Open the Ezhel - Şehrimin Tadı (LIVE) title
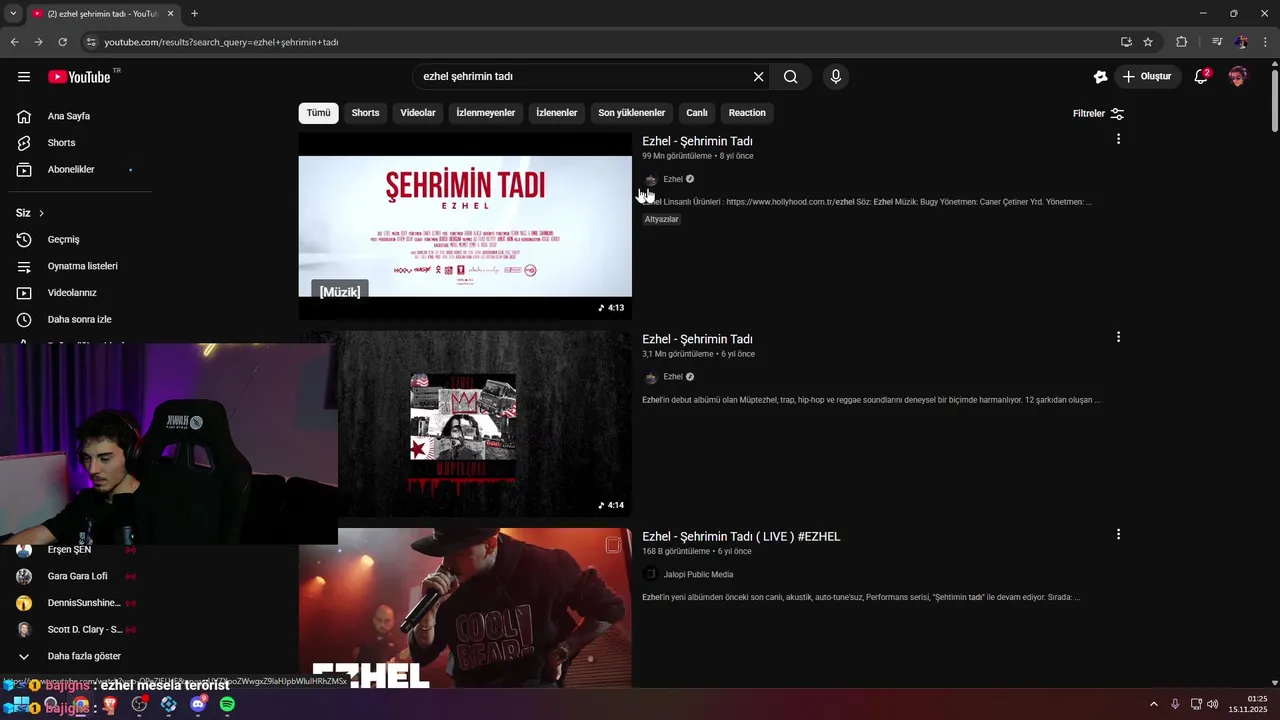The image size is (1280, 720). tap(741, 537)
